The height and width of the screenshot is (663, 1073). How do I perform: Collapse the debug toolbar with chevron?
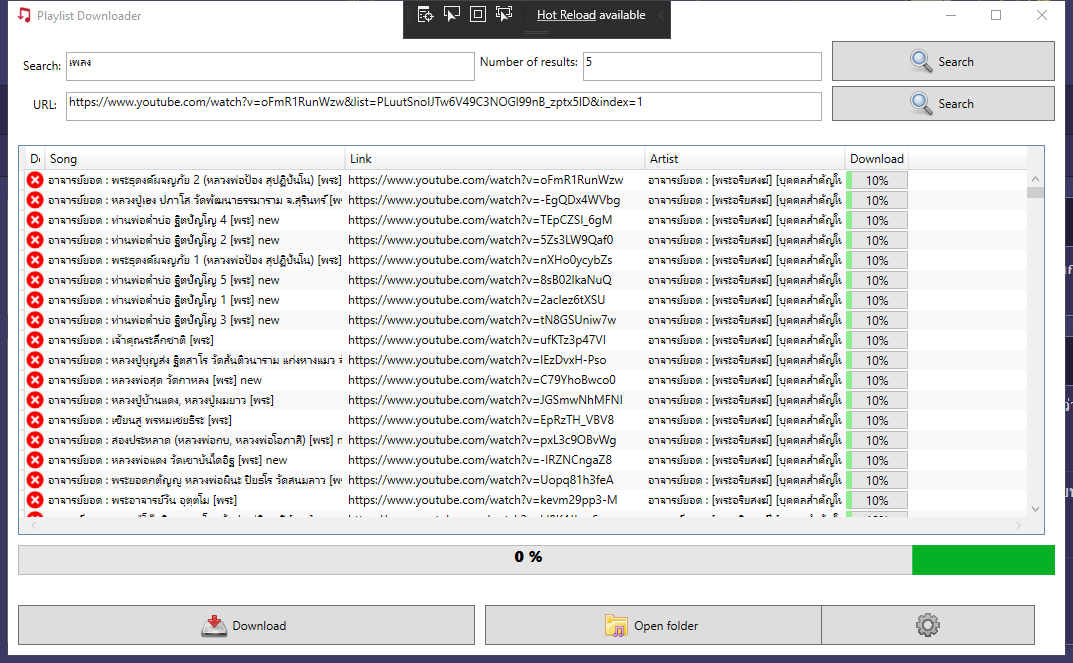coord(661,15)
